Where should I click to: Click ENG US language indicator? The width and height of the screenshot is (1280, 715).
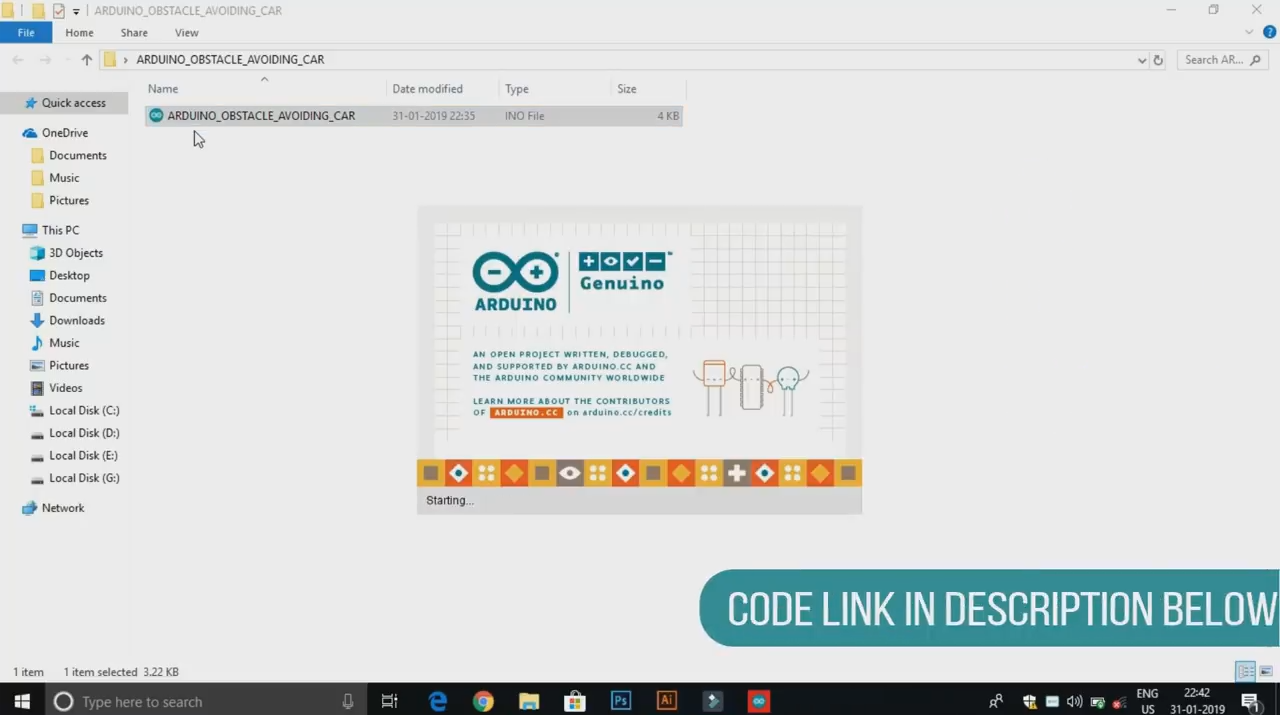(1147, 701)
